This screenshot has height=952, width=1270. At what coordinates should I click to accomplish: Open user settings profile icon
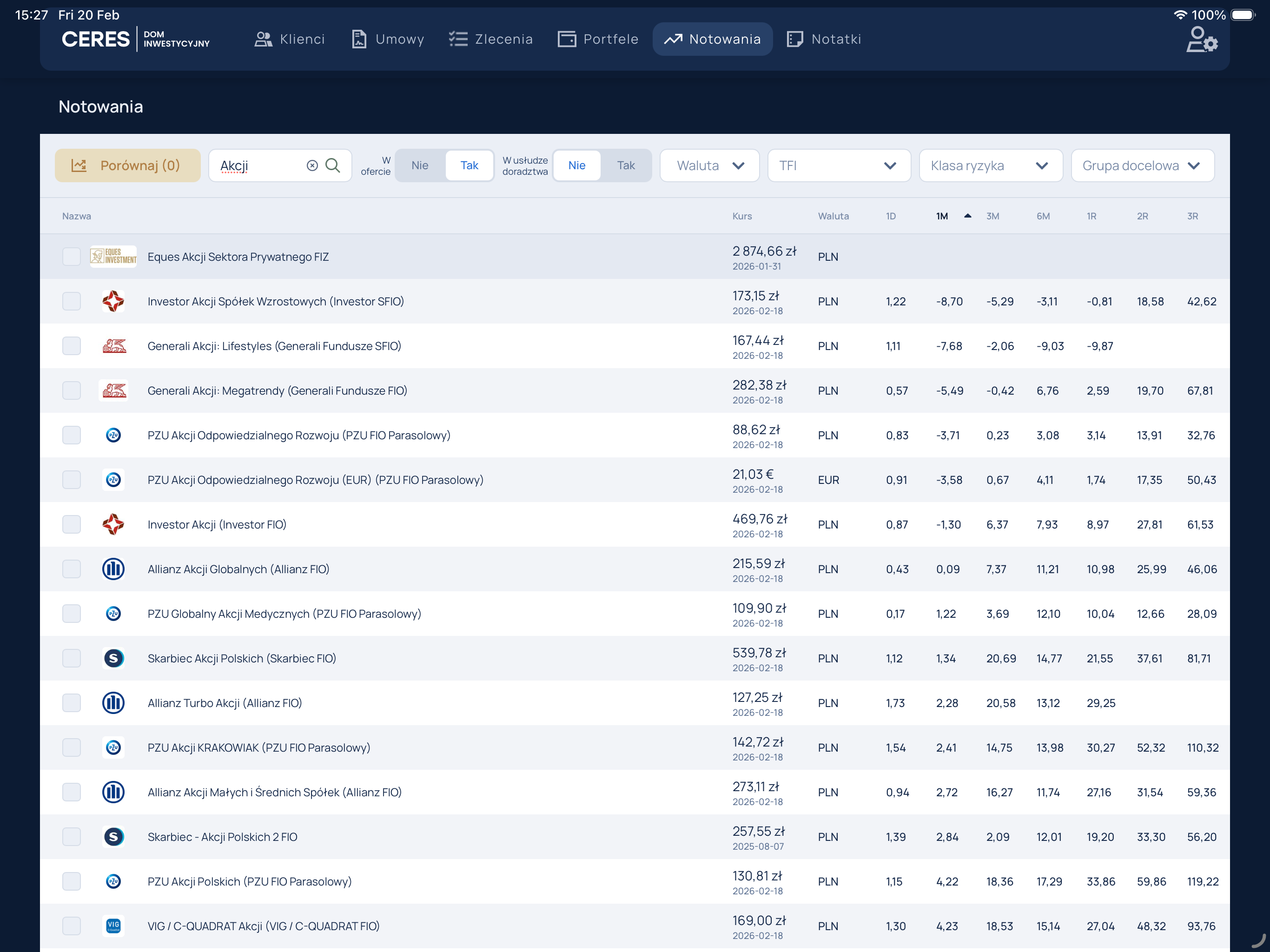1202,40
